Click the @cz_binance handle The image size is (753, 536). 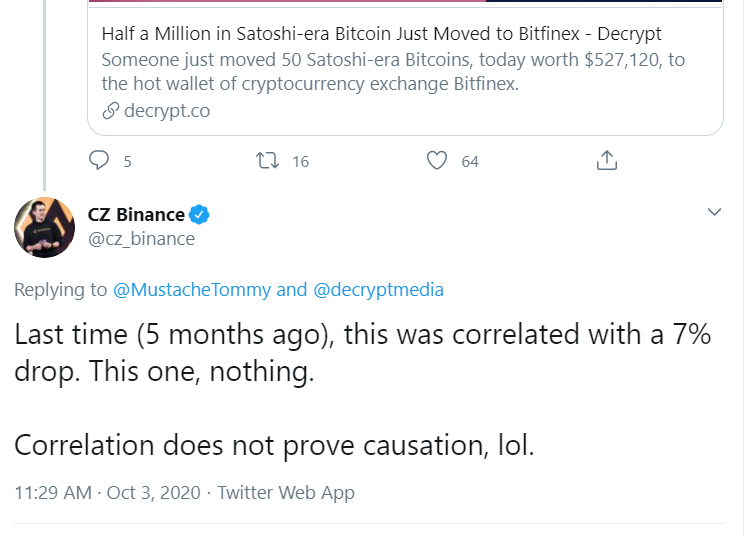141,239
